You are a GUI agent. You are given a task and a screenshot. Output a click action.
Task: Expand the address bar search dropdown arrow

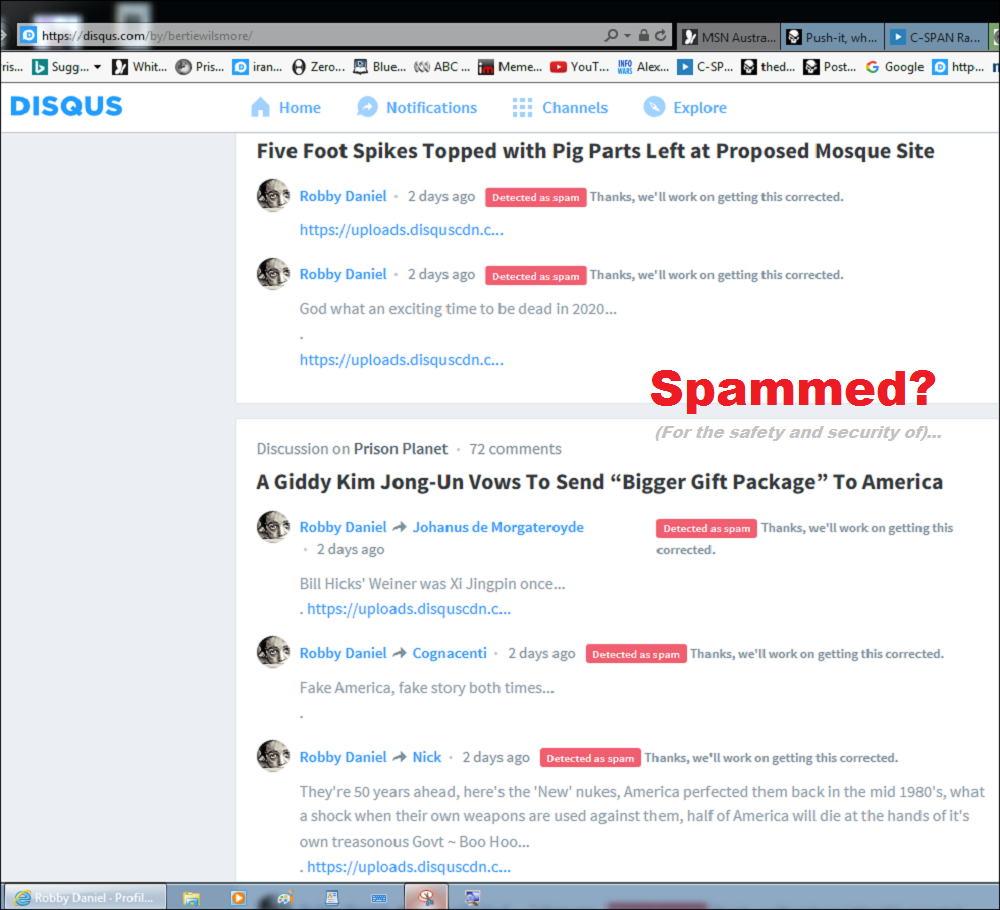[x=628, y=36]
